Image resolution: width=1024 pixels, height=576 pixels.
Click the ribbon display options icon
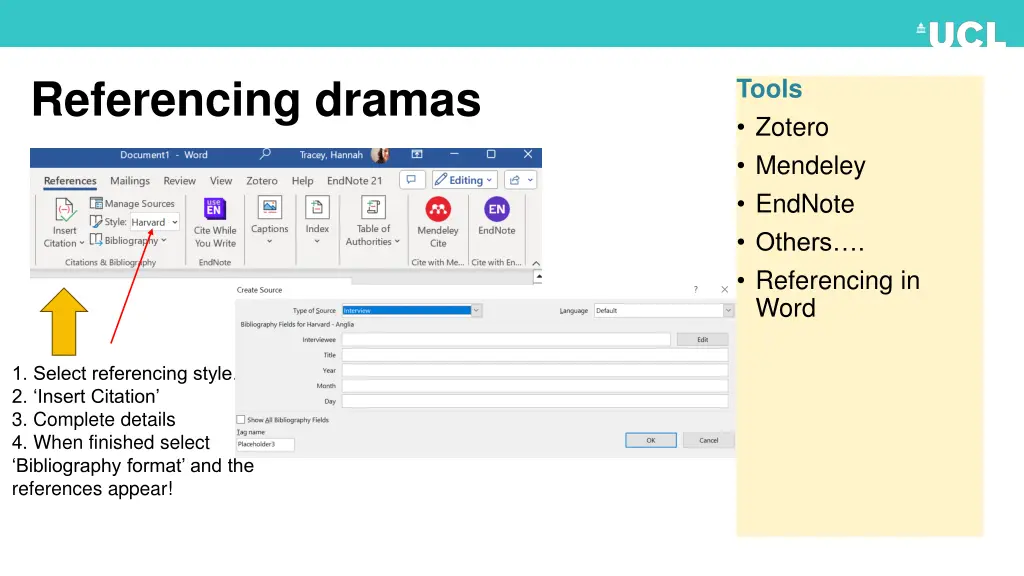[417, 154]
